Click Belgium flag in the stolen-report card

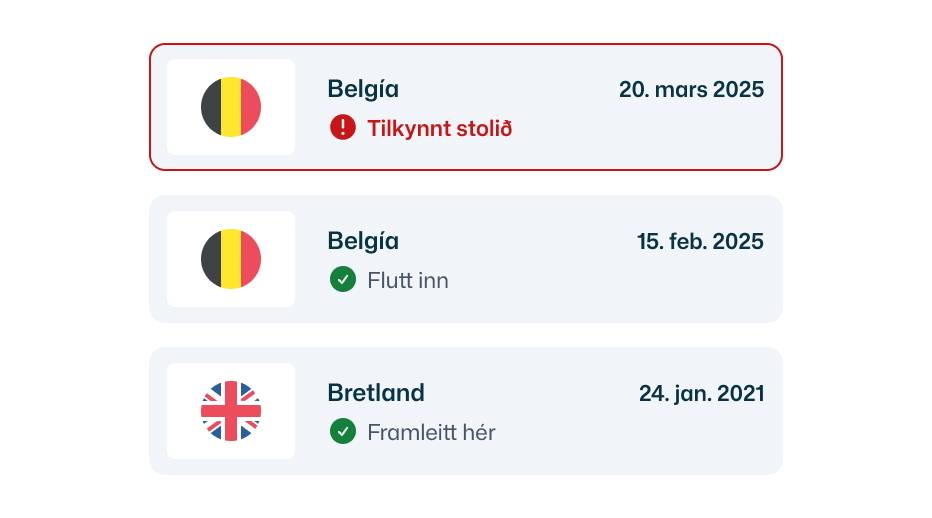pyautogui.click(x=231, y=107)
